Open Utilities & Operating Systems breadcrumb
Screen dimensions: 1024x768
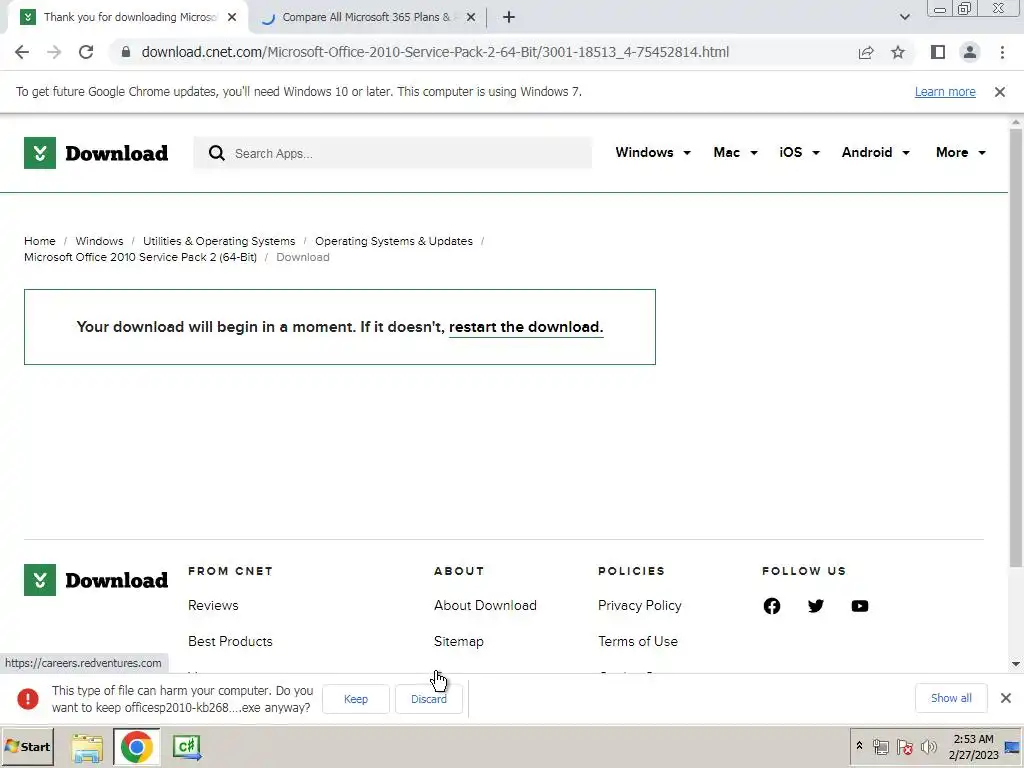[x=219, y=241]
